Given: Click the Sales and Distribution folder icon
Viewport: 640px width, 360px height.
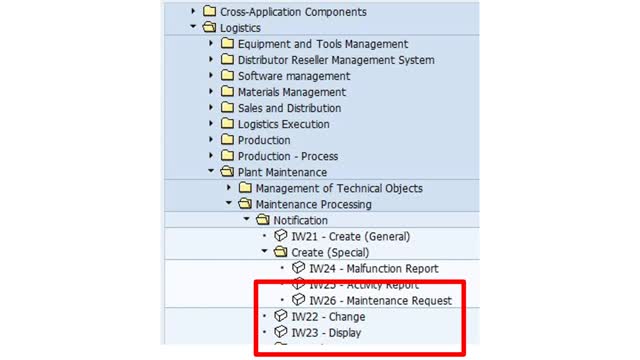Looking at the screenshot, I should tap(227, 107).
